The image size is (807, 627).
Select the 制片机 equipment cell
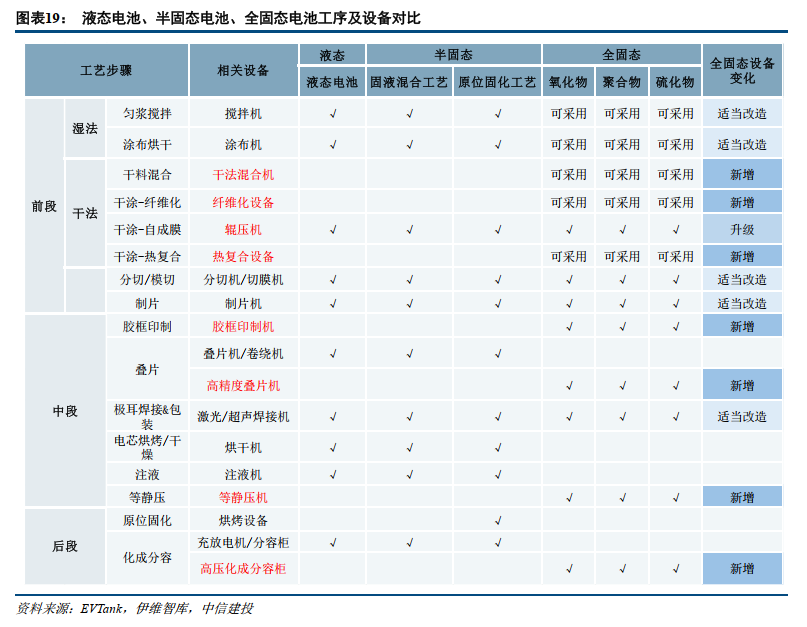coord(243,303)
